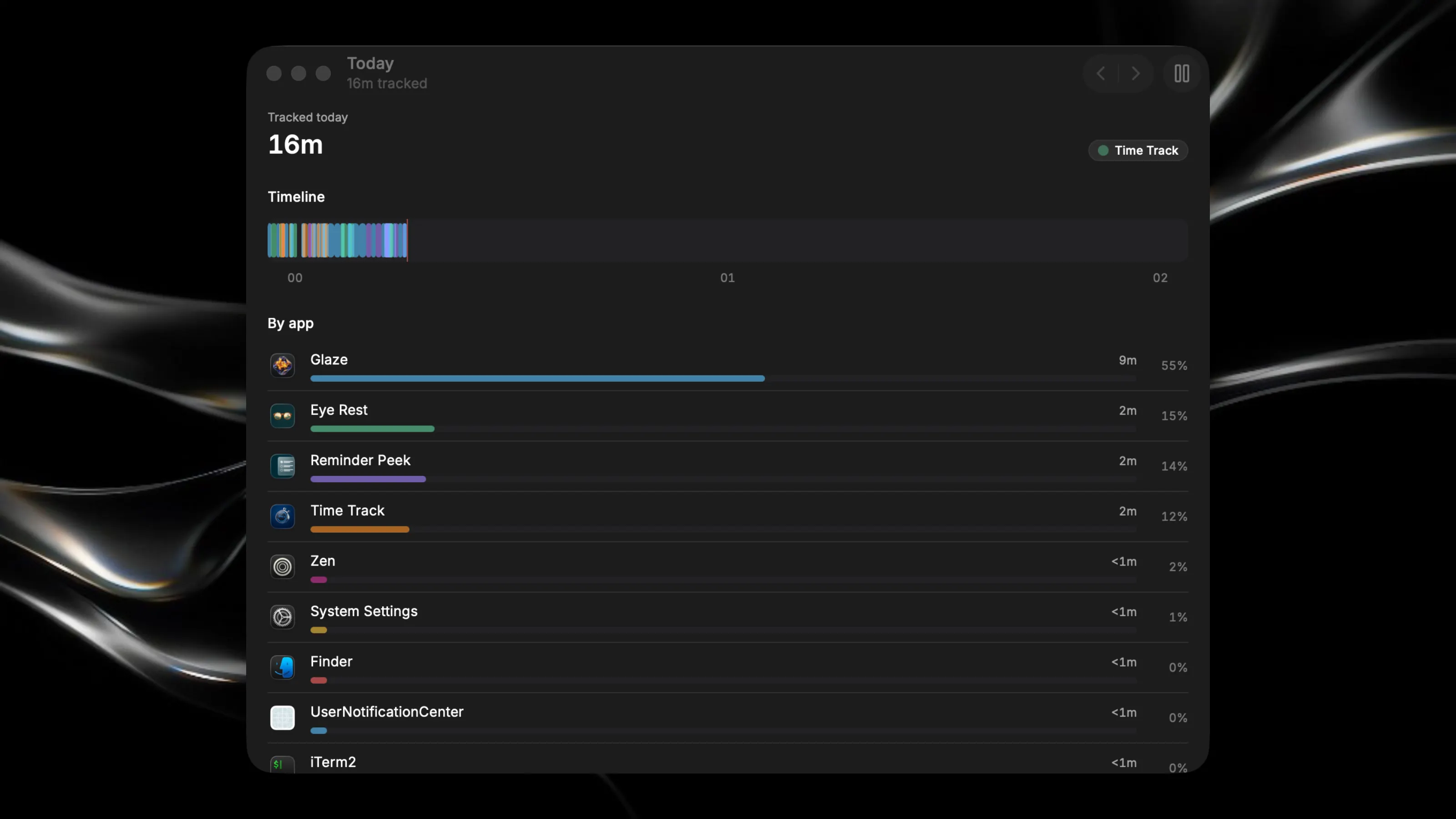This screenshot has height=819, width=1456.
Task: Click the 02 hour timeline label
Action: click(1160, 278)
